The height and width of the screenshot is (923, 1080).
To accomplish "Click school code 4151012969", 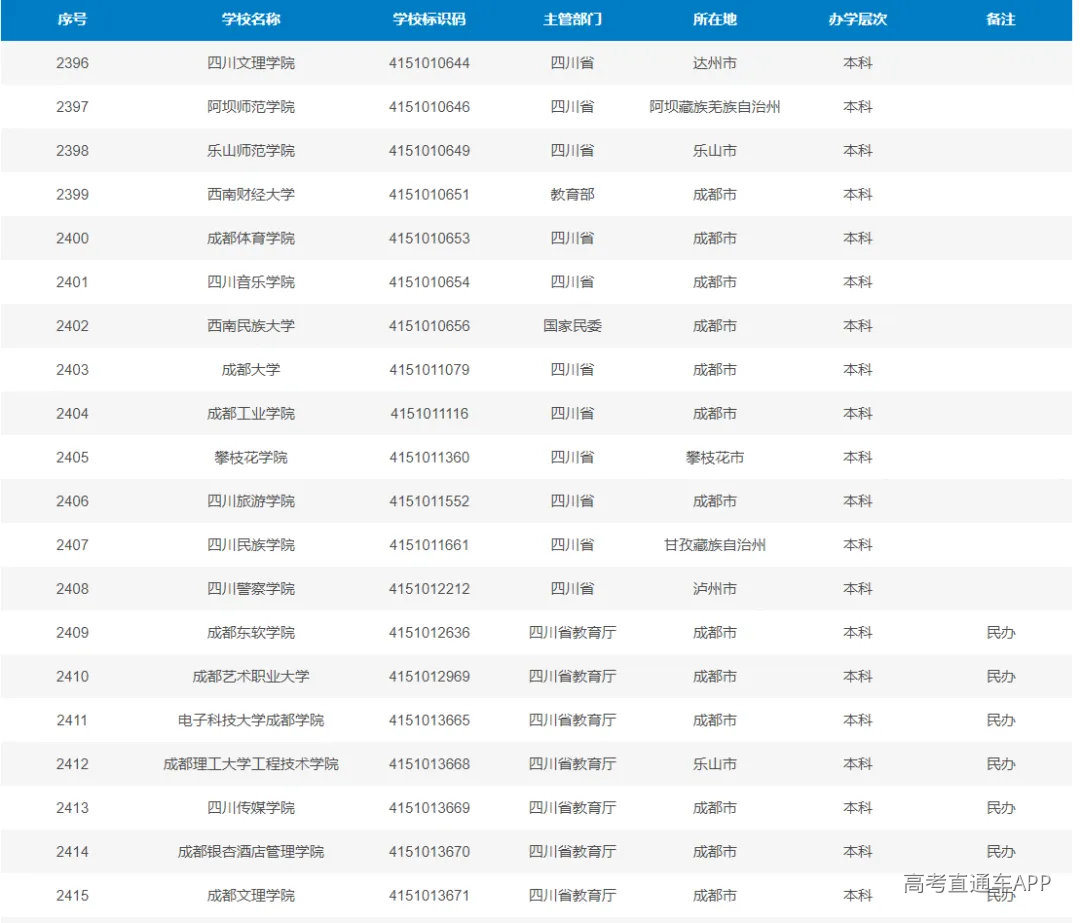I will pos(429,676).
